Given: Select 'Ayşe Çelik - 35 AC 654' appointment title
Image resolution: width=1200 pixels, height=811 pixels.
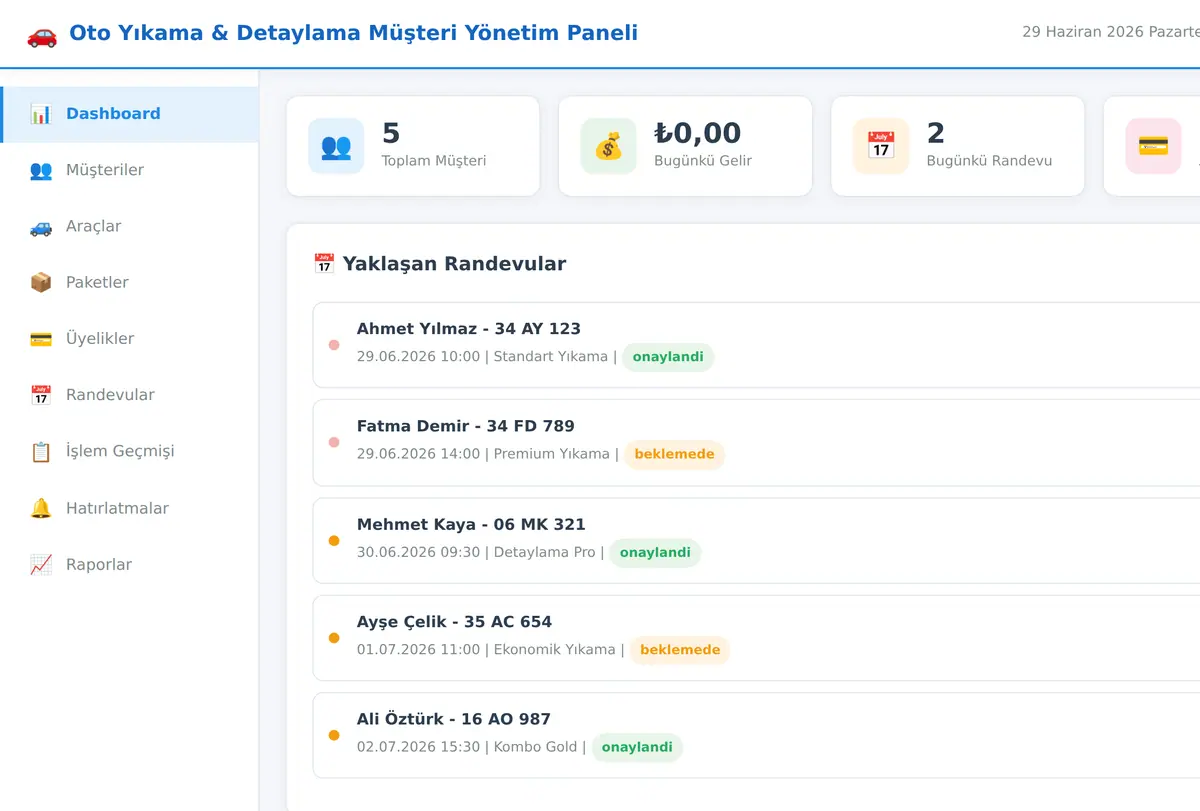Looking at the screenshot, I should click(x=454, y=622).
